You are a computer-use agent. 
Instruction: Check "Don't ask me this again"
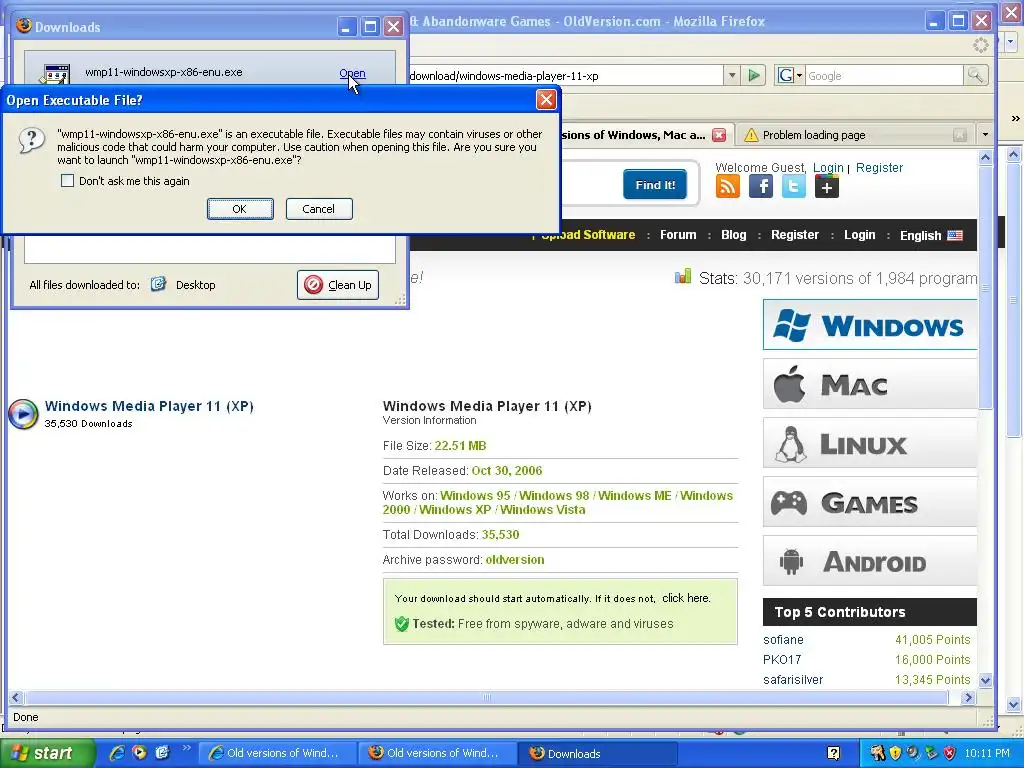(67, 181)
